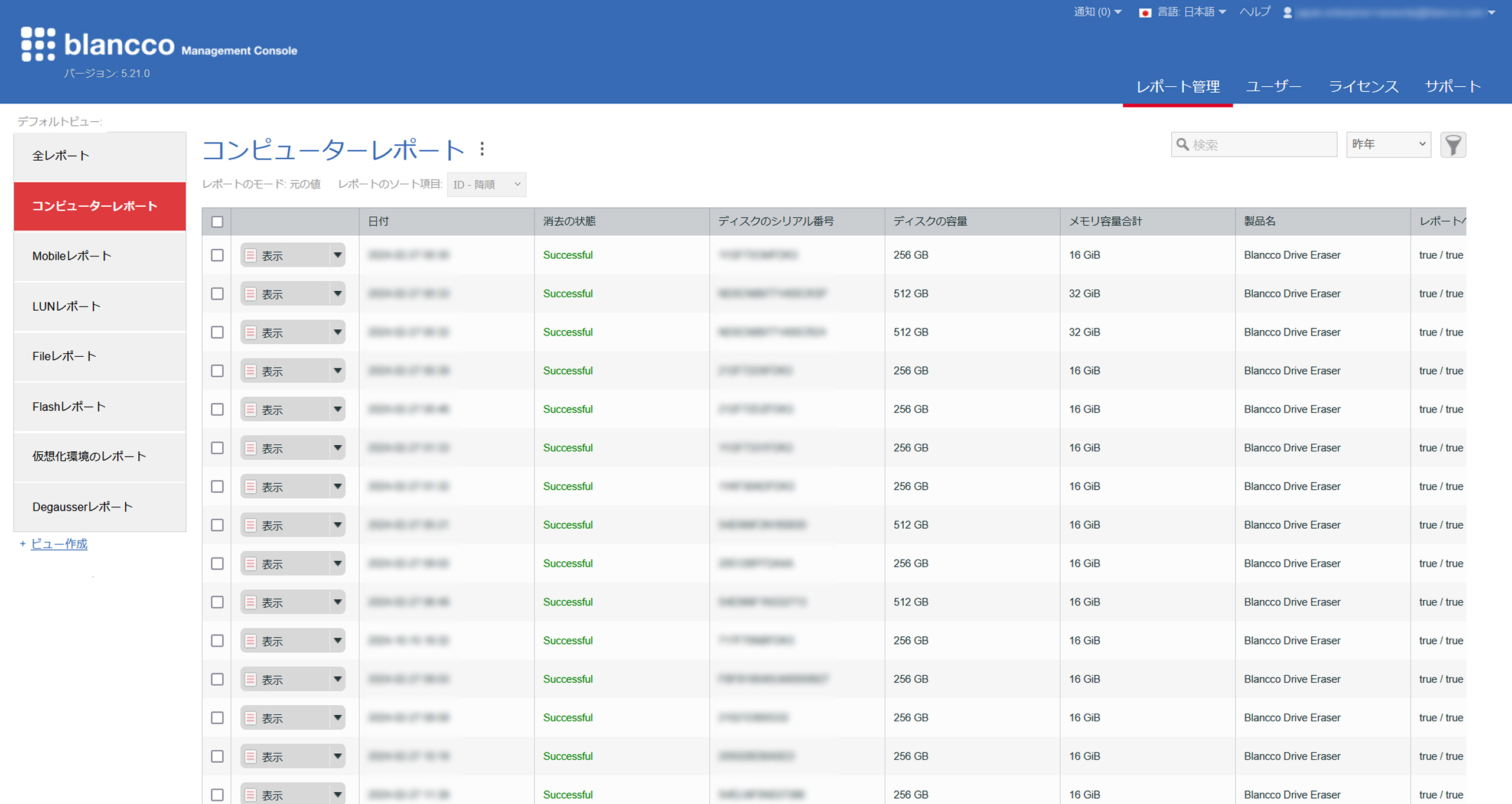
Task: Click 32 GiB in the third row
Action: coord(1084,332)
